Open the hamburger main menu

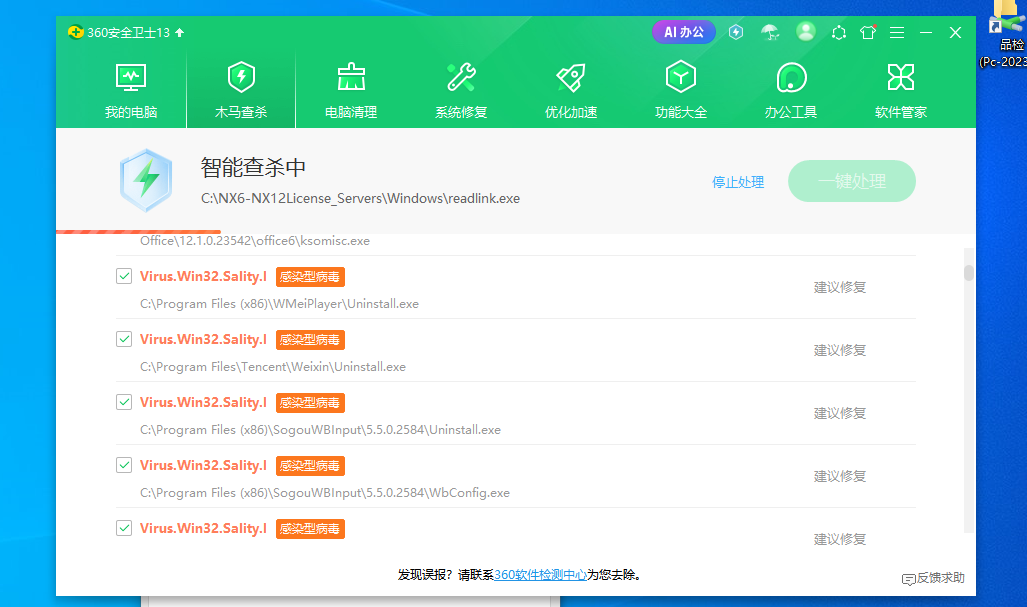click(x=897, y=33)
